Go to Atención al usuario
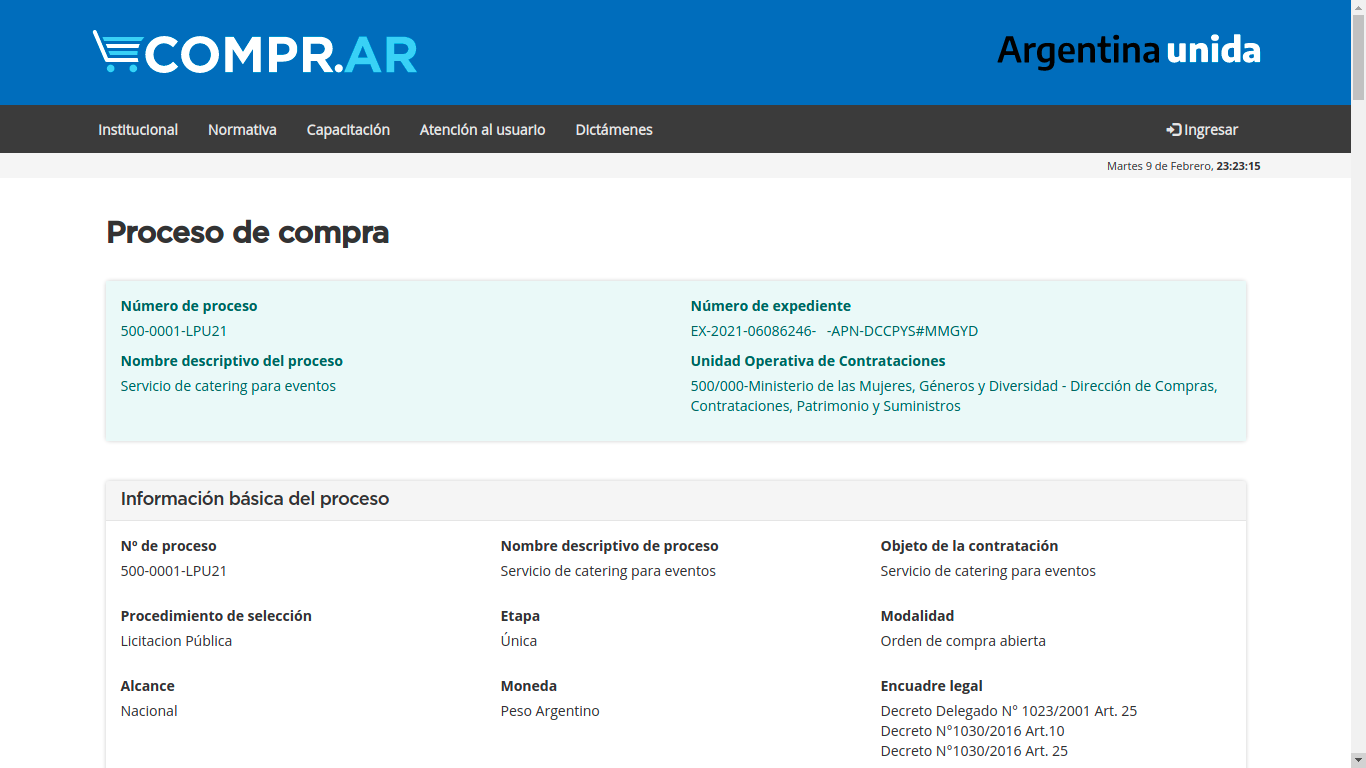 (x=482, y=130)
